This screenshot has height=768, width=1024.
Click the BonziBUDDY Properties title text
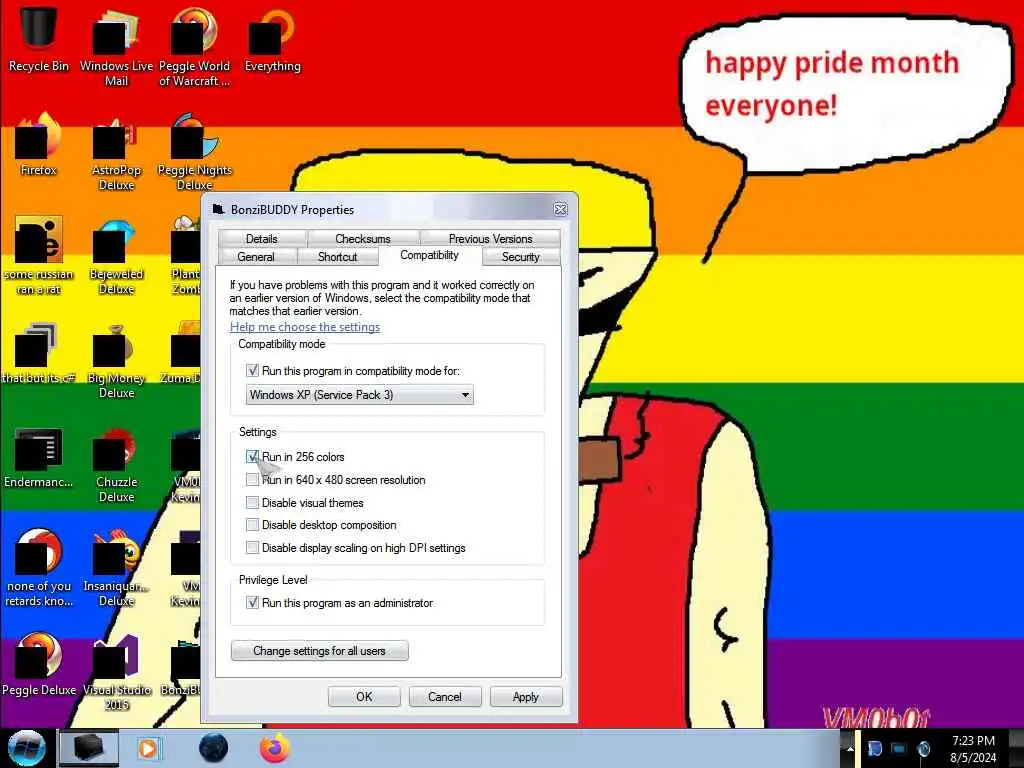(292, 210)
